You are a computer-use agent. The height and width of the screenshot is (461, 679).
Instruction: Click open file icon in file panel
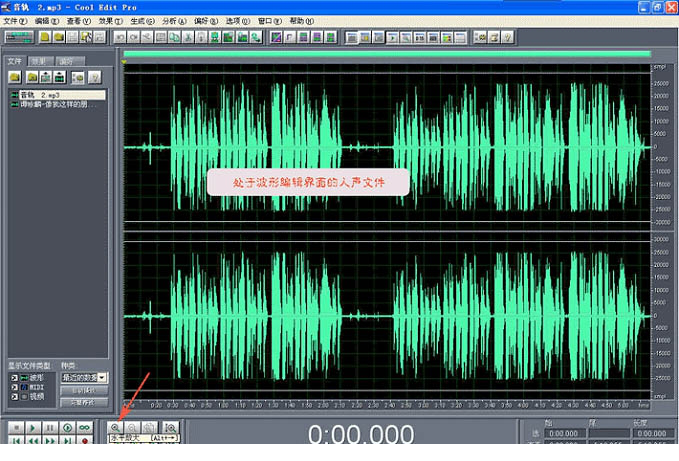(15, 77)
